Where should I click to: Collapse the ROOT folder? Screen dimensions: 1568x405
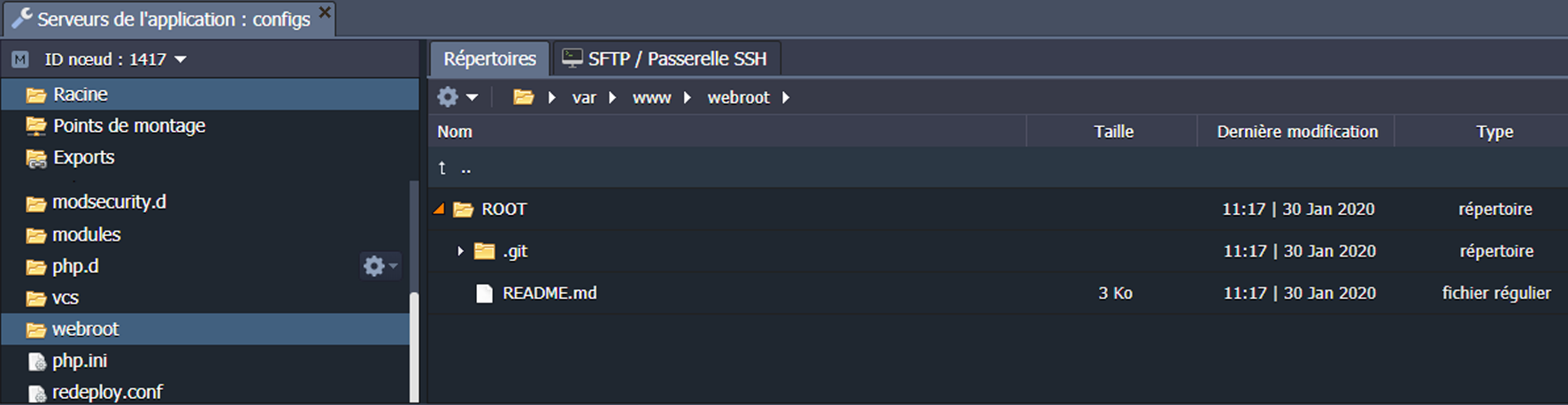pyautogui.click(x=439, y=210)
